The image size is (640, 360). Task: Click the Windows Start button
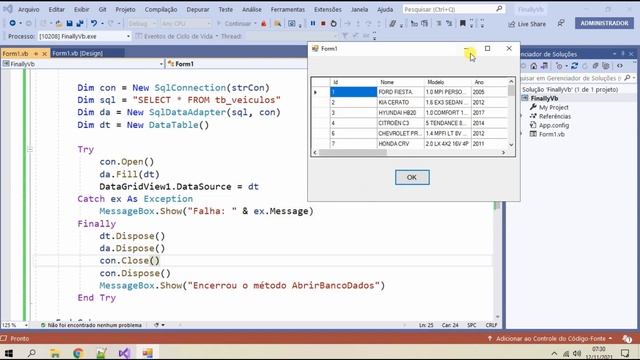point(9,353)
